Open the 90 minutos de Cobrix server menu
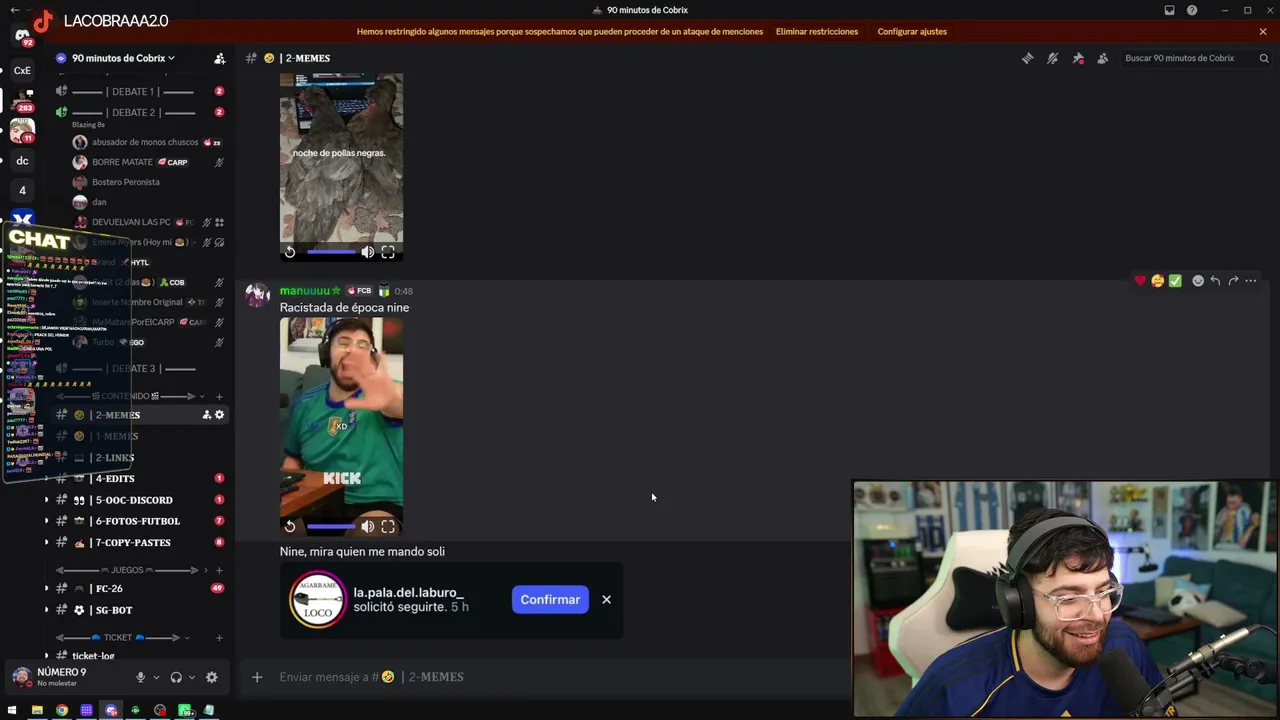Image resolution: width=1280 pixels, height=720 pixels. coord(123,58)
